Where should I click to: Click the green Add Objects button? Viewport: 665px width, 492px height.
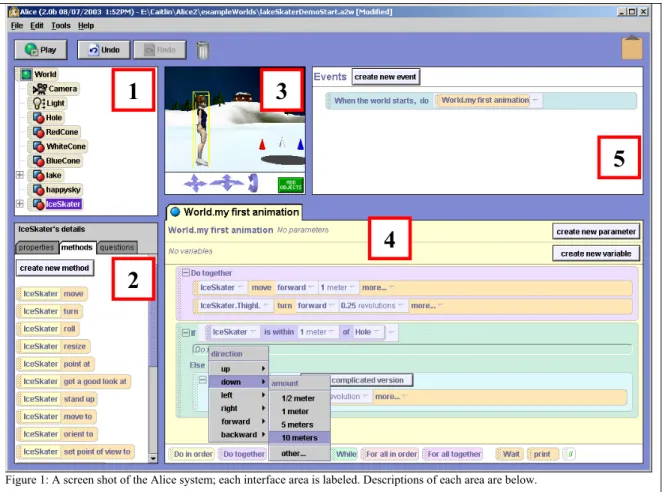(x=291, y=185)
